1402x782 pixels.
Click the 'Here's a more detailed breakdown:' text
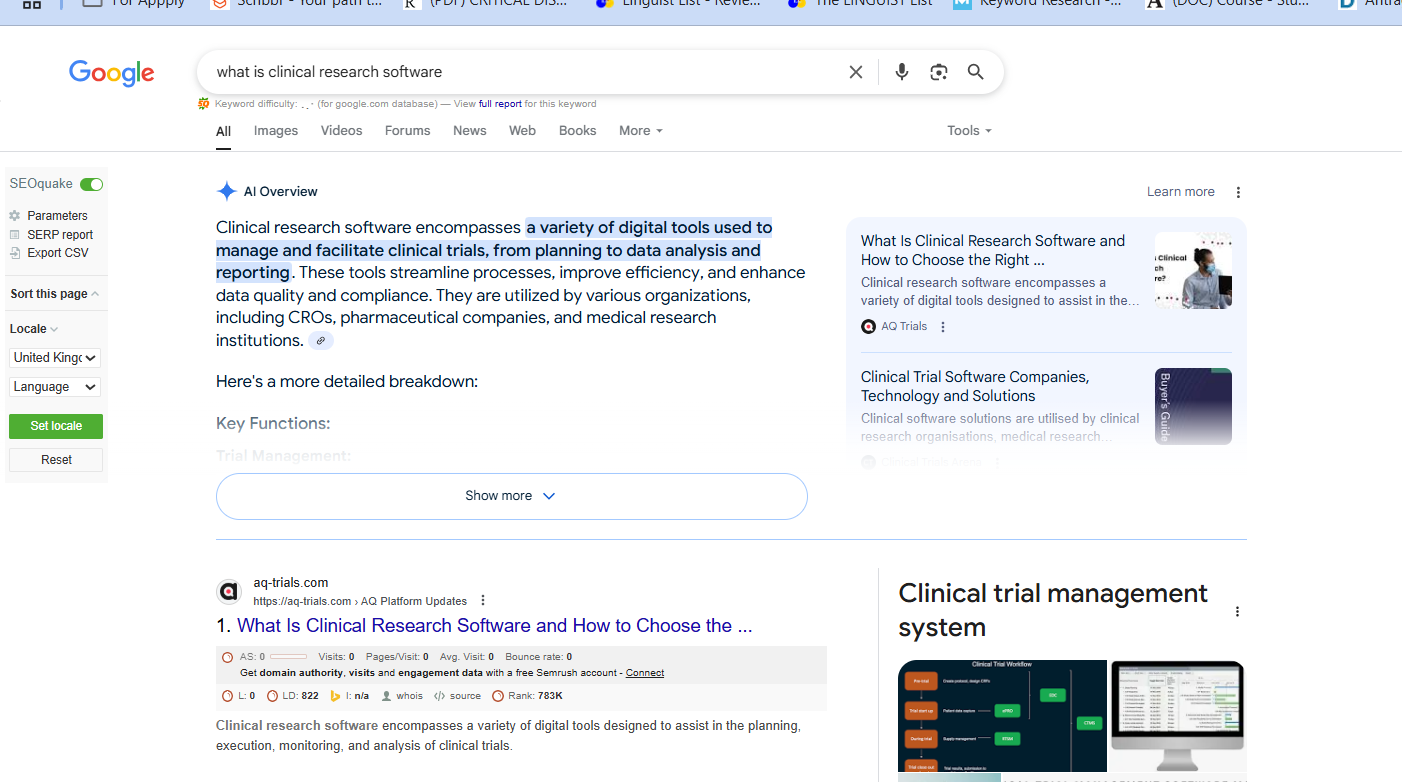(x=347, y=382)
